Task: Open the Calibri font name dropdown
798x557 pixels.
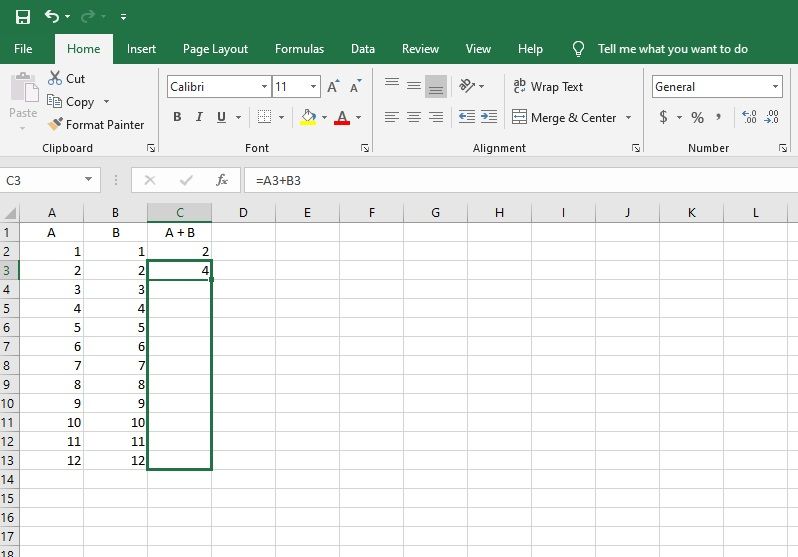Action: [x=264, y=87]
